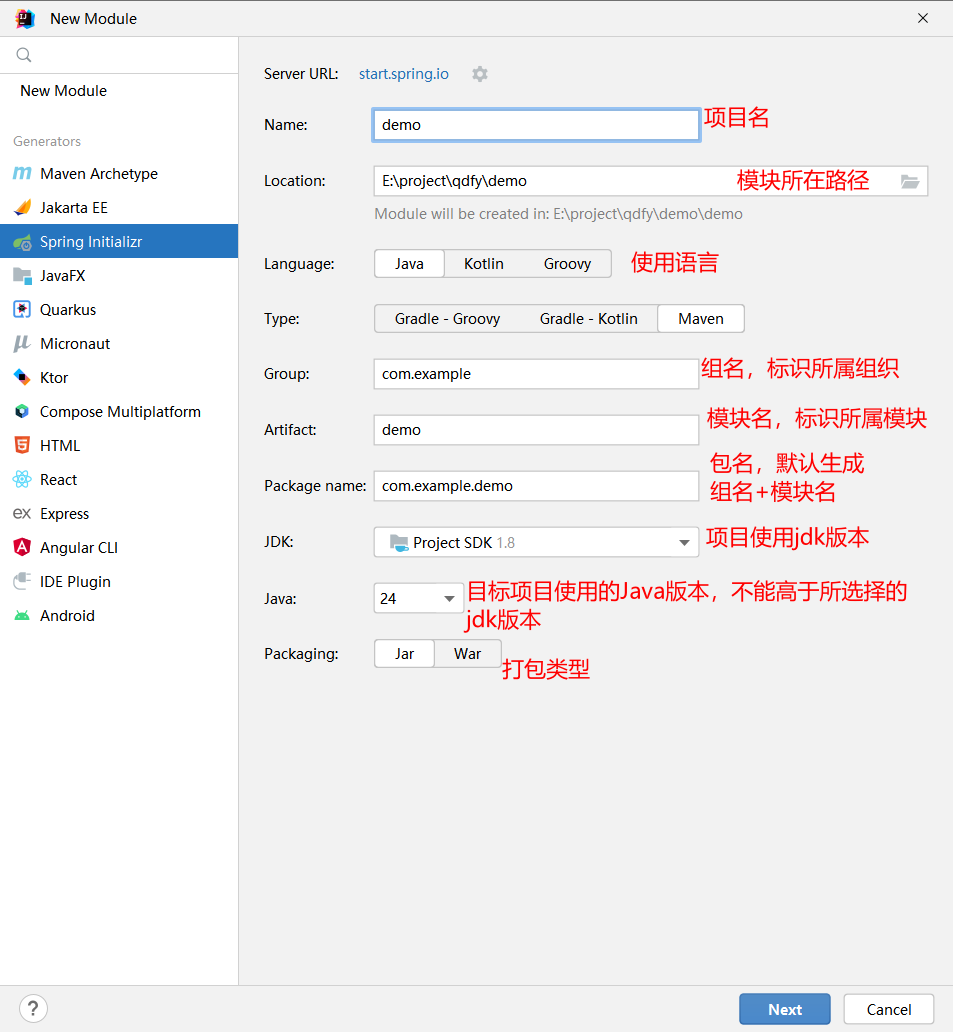This screenshot has height=1032, width=953.
Task: Select Kotlin as the language
Action: 484,264
